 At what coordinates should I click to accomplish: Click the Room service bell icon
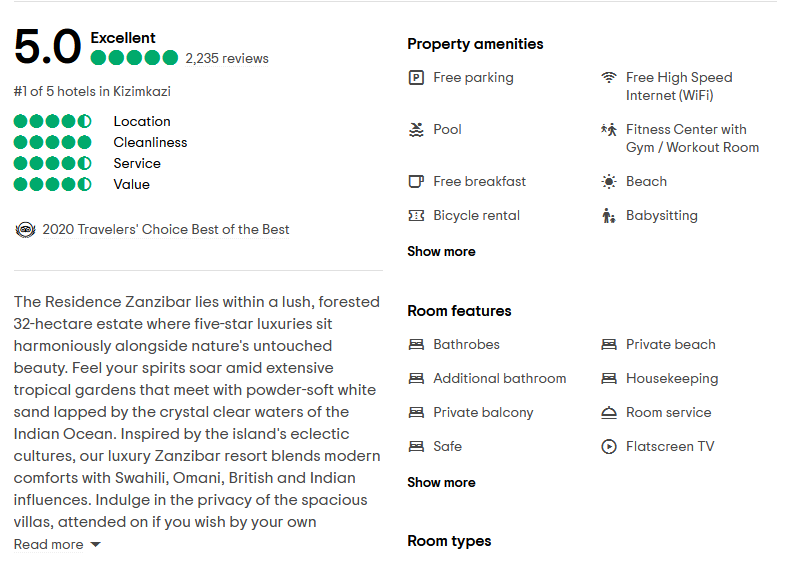click(x=609, y=413)
